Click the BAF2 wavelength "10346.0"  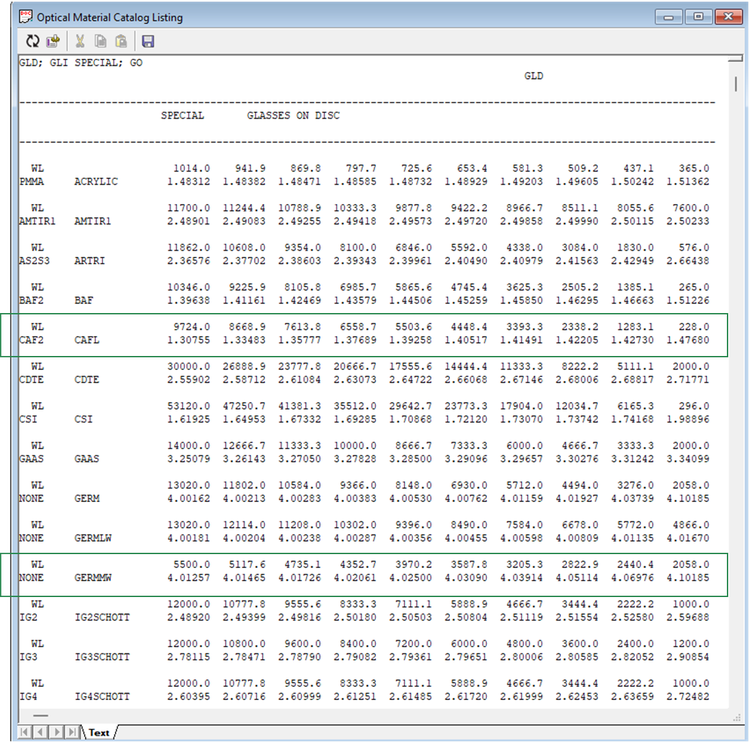pos(188,288)
